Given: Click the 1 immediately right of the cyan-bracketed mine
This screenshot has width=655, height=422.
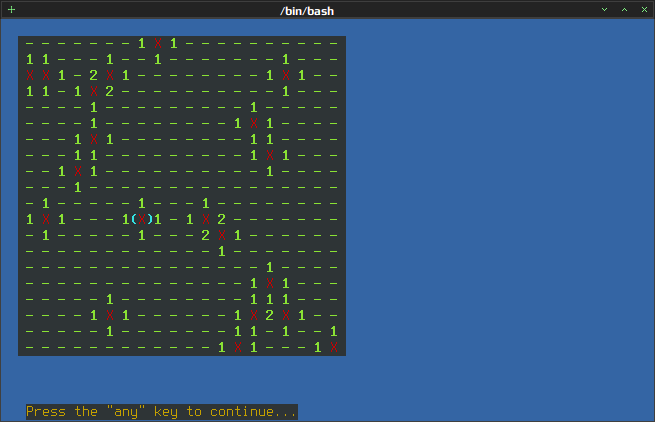Looking at the screenshot, I should click(x=158, y=219).
